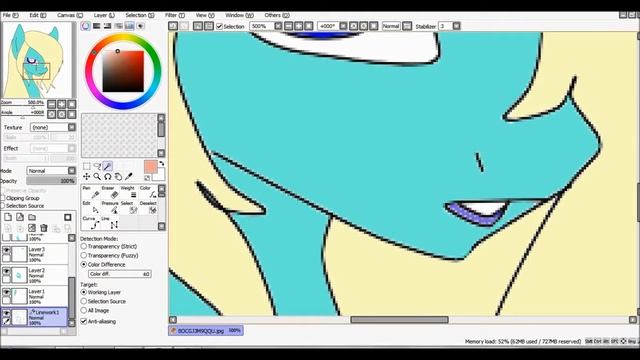The width and height of the screenshot is (640, 360).
Task: Choose the linework Weight tool
Action: point(129,192)
